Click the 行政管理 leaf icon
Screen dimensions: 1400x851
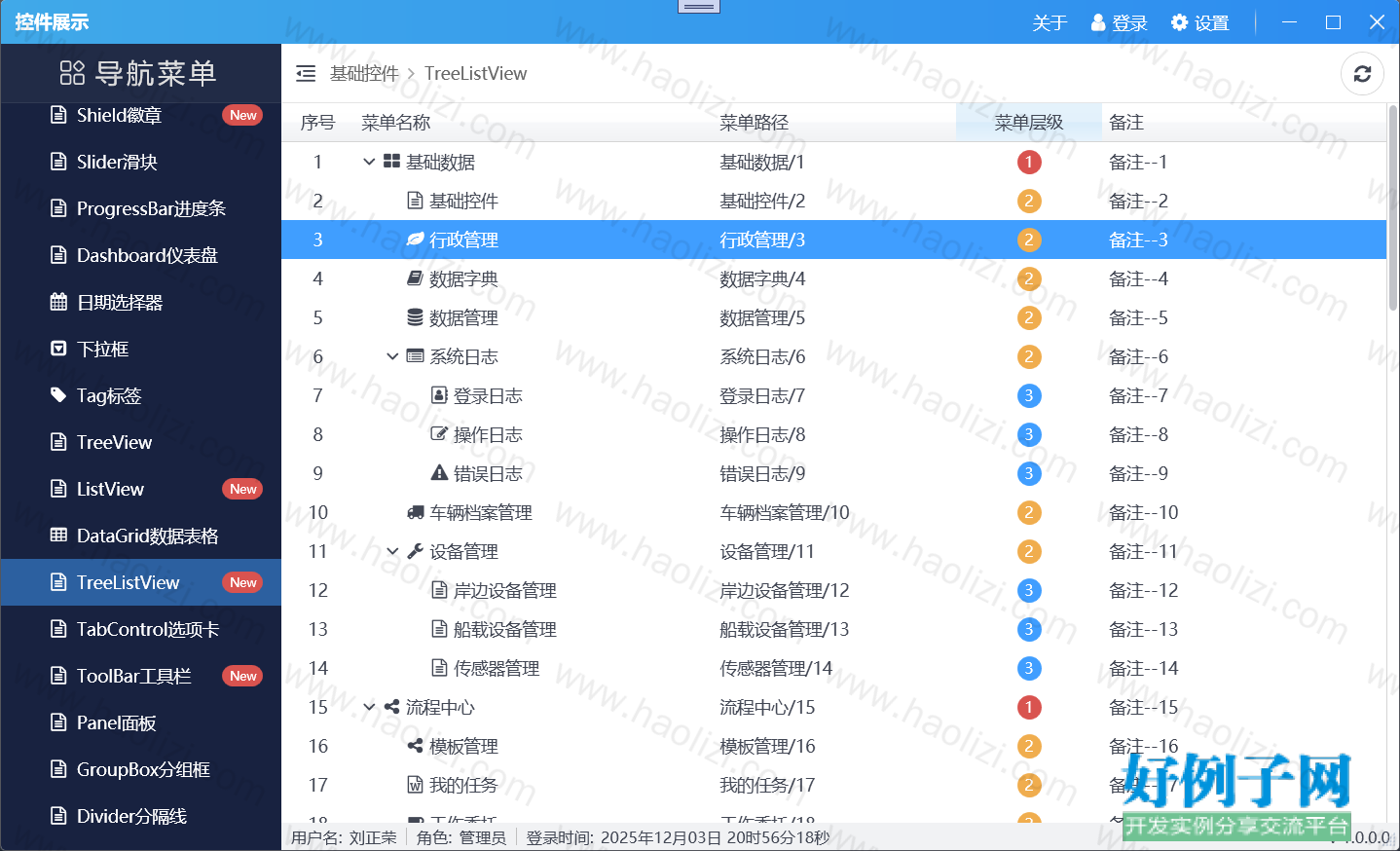click(415, 240)
